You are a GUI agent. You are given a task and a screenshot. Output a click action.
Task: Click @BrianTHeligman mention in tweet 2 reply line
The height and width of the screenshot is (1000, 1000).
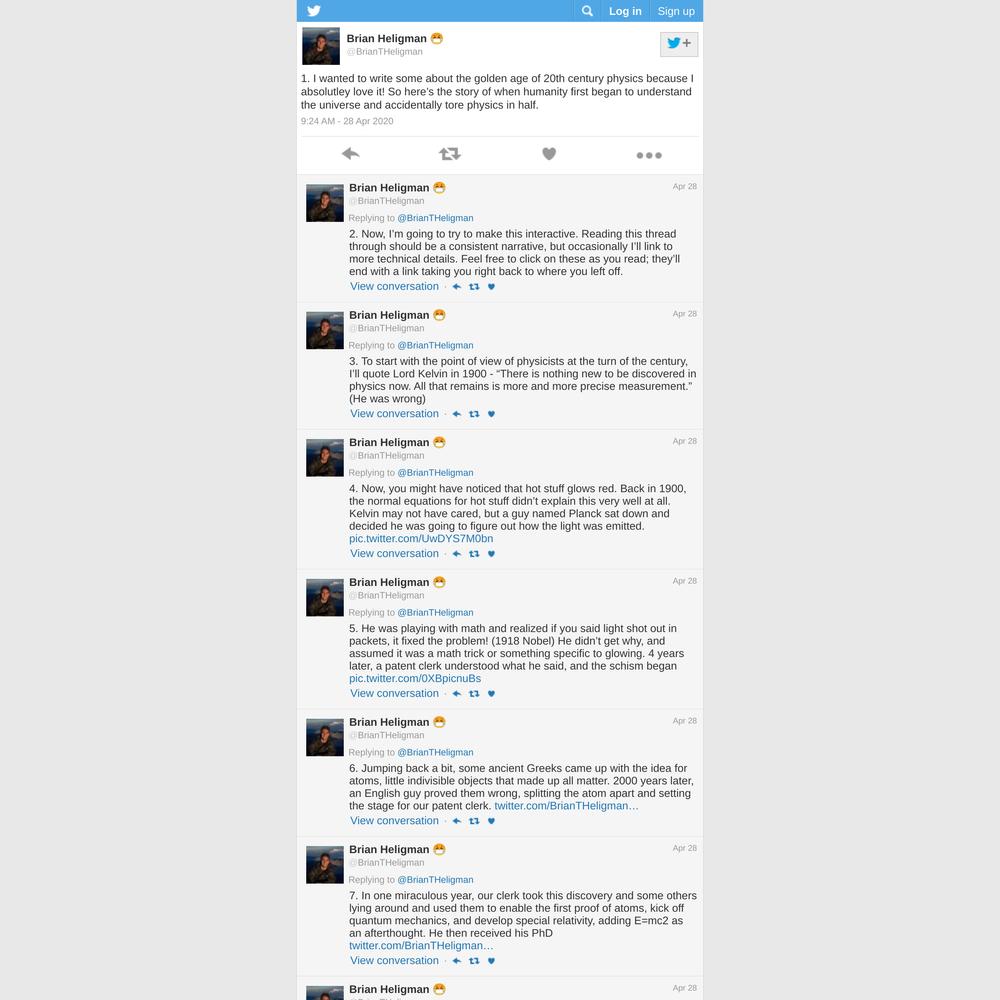coord(435,218)
